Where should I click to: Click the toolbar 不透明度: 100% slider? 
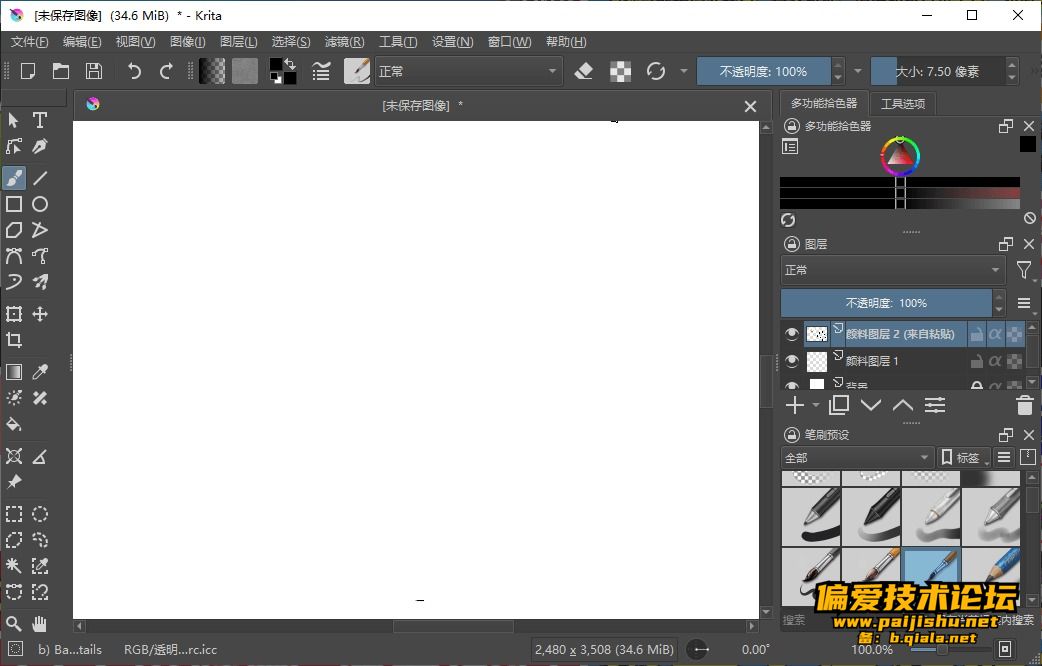click(x=764, y=71)
